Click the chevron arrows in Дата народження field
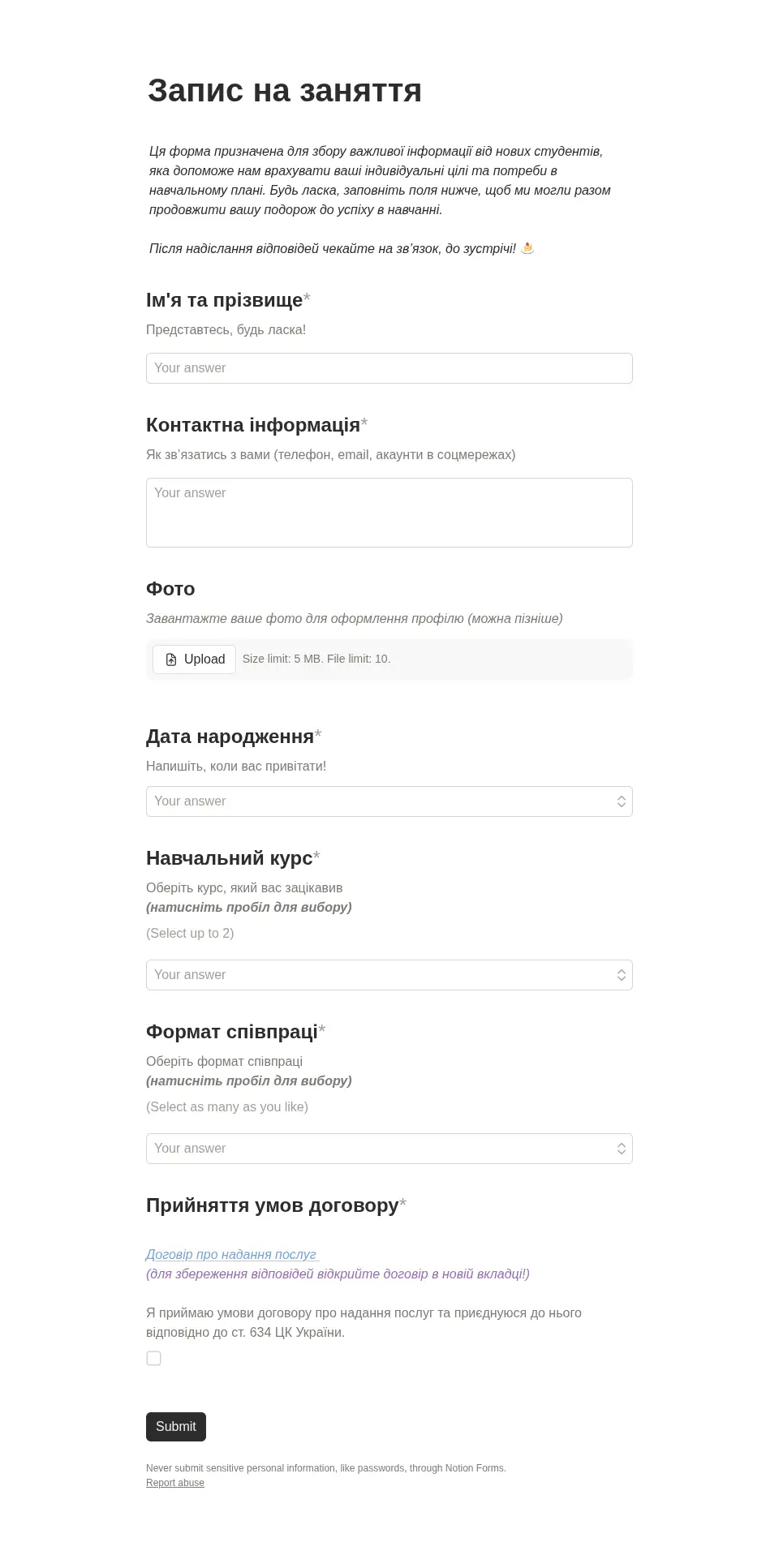Screen dimensions: 779x1568 (x=621, y=801)
